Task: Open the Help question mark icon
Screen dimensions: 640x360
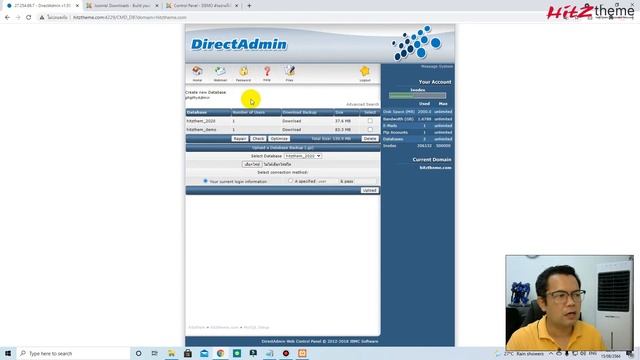Action: click(x=267, y=73)
